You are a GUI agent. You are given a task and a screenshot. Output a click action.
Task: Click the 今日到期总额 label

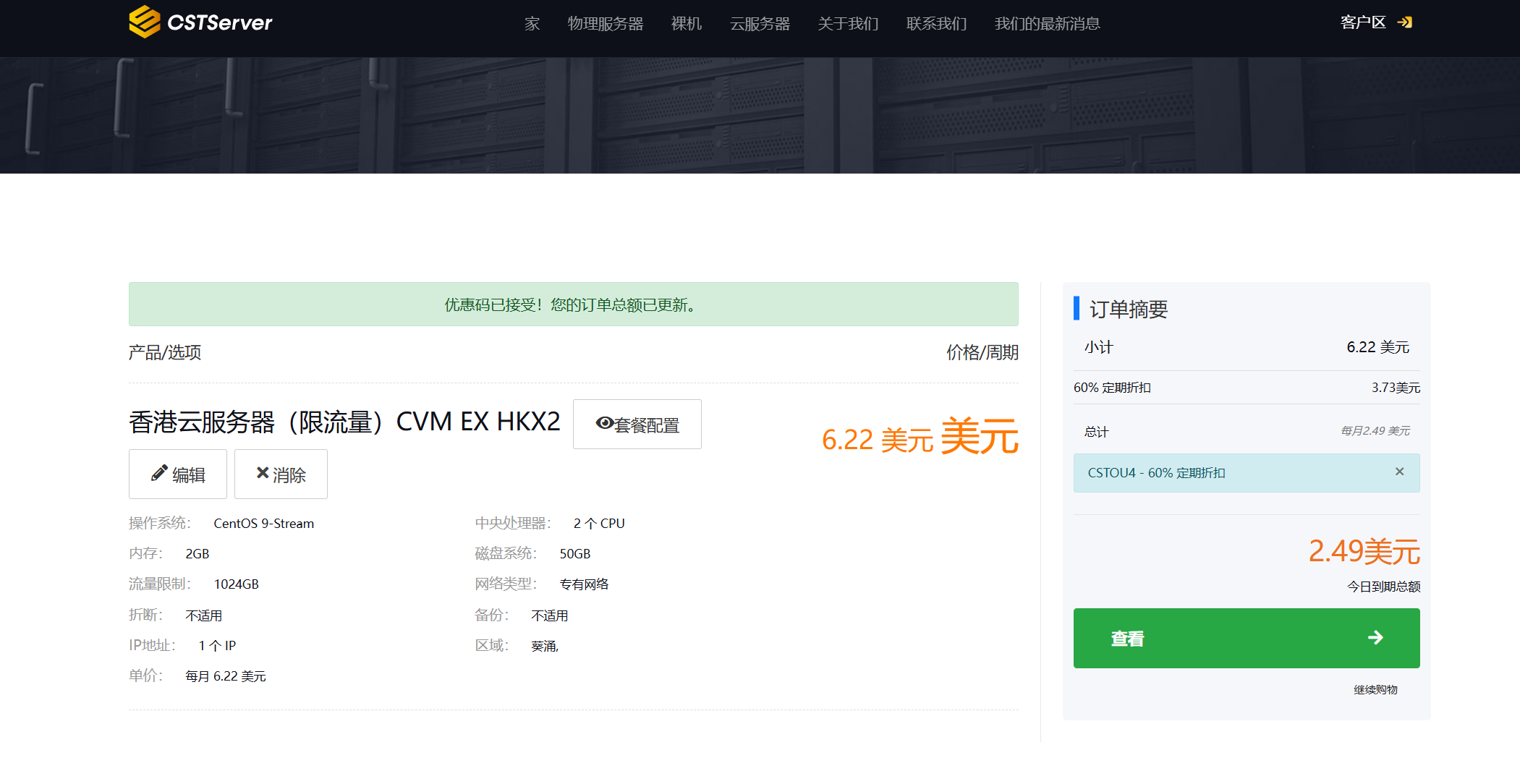1383,587
